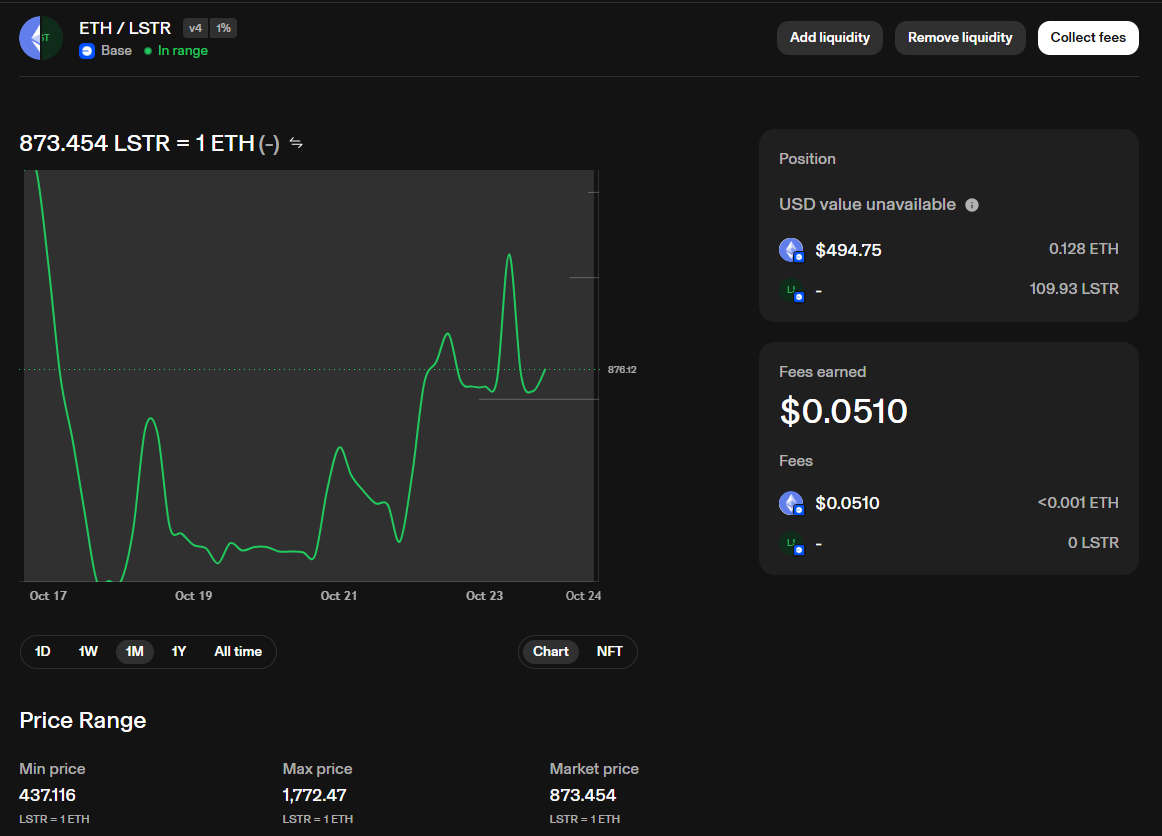1162x836 pixels.
Task: Click the swap price direction arrows icon
Action: coord(296,143)
